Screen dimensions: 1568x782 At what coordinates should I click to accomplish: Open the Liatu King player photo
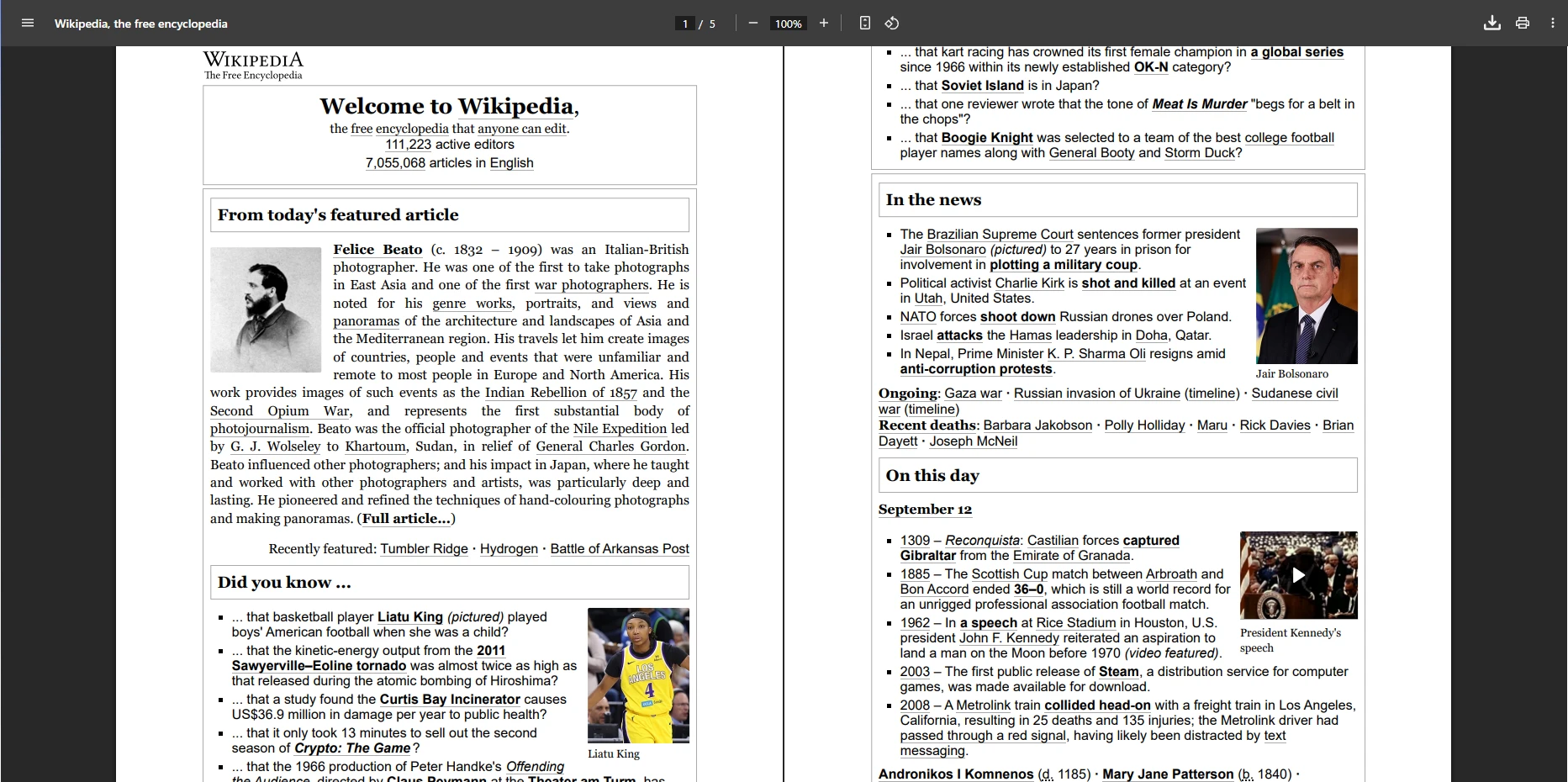638,675
